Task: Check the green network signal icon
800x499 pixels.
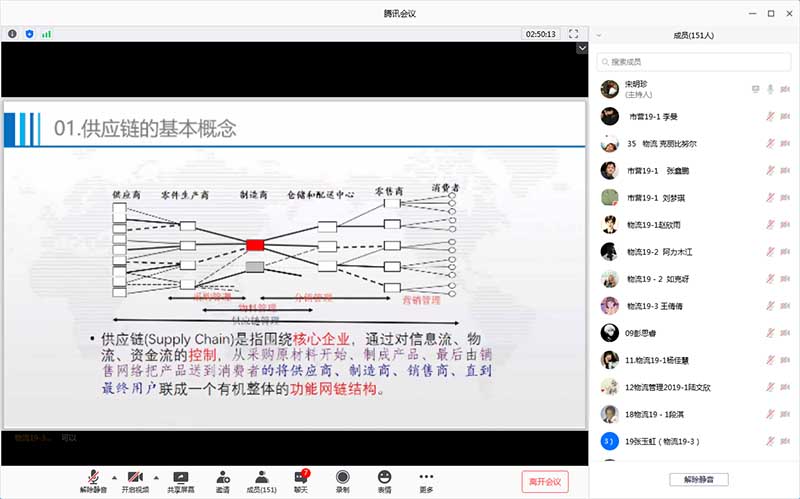Action: click(x=46, y=33)
